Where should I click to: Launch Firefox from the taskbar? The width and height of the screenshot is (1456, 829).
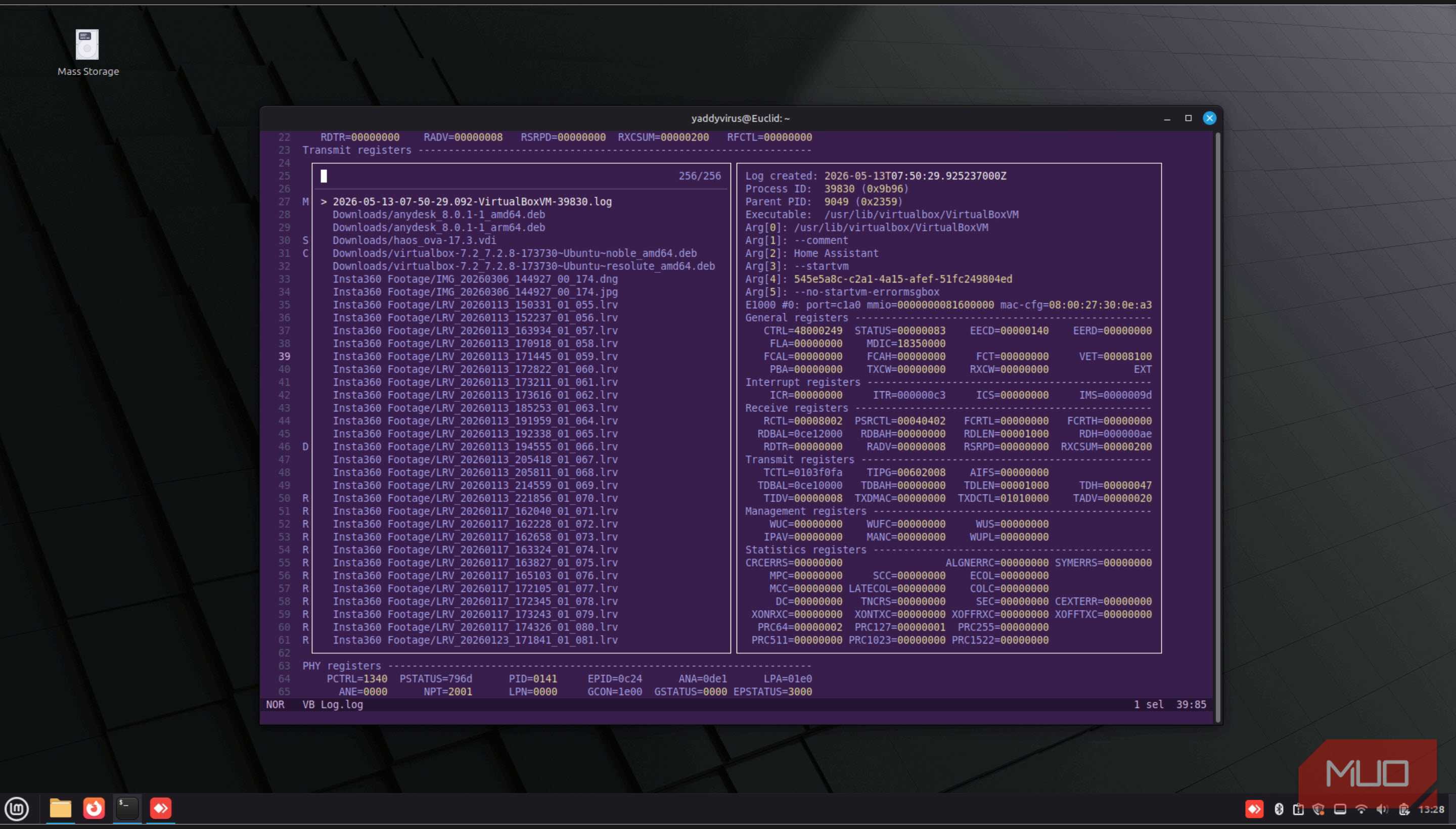click(94, 808)
